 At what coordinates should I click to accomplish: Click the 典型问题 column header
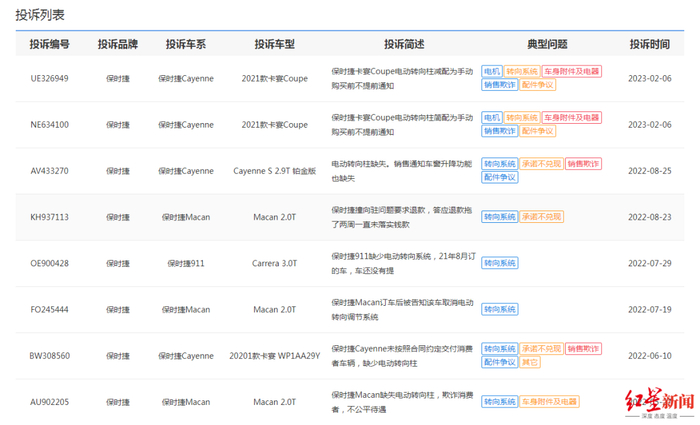[547, 44]
